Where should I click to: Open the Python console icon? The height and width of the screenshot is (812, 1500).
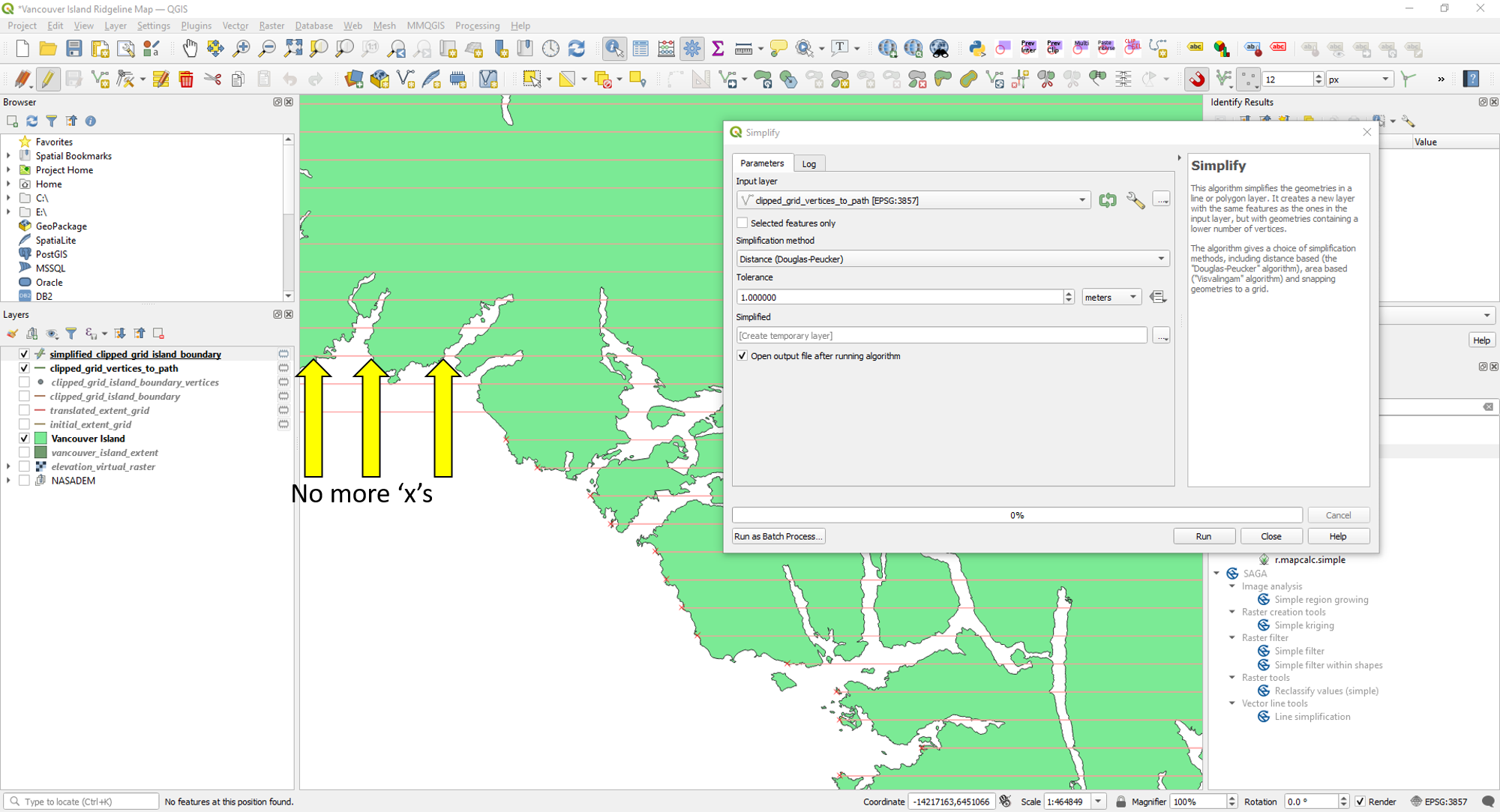tap(976, 49)
